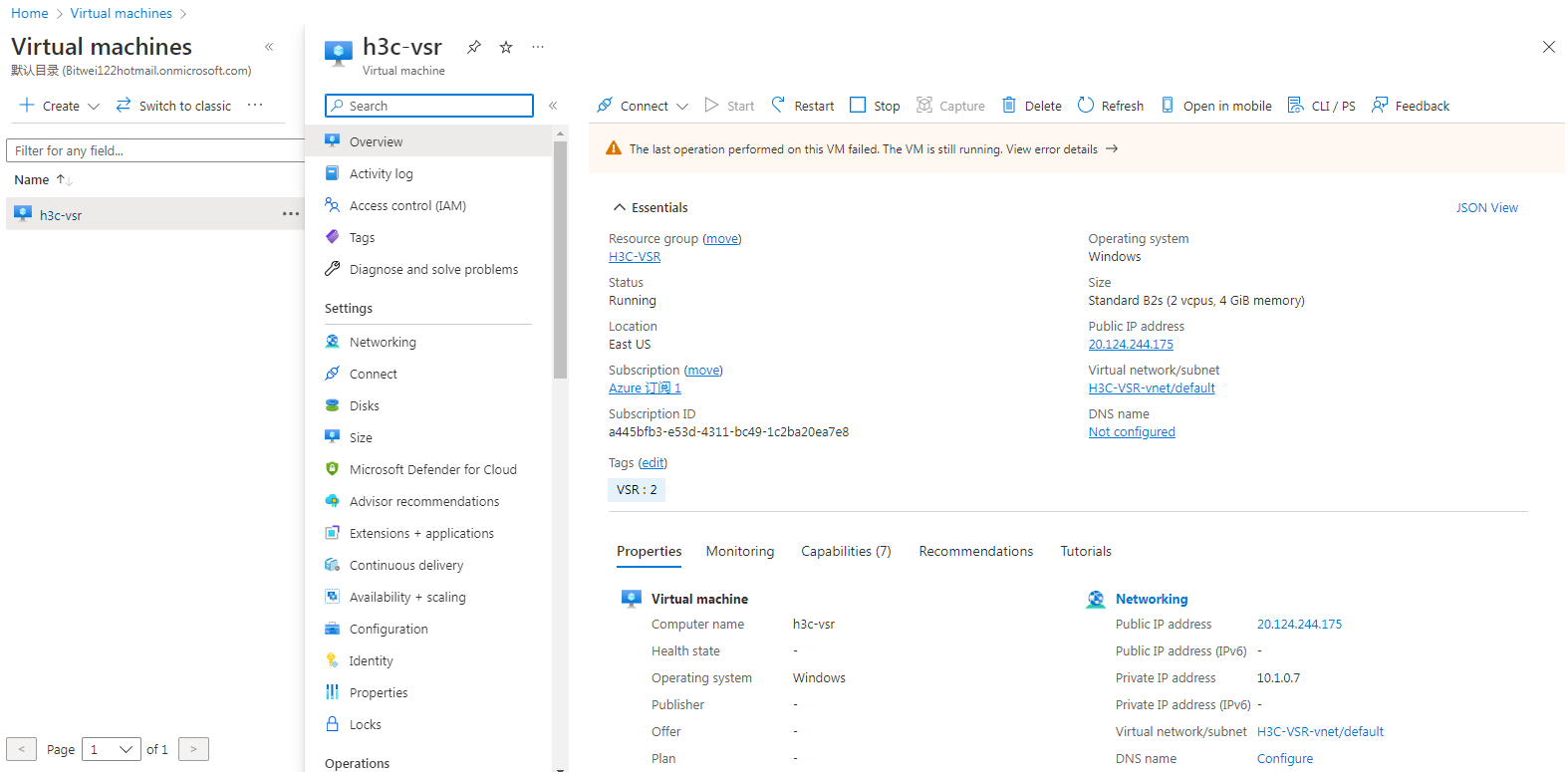Delete the virtual machine

(x=1032, y=106)
